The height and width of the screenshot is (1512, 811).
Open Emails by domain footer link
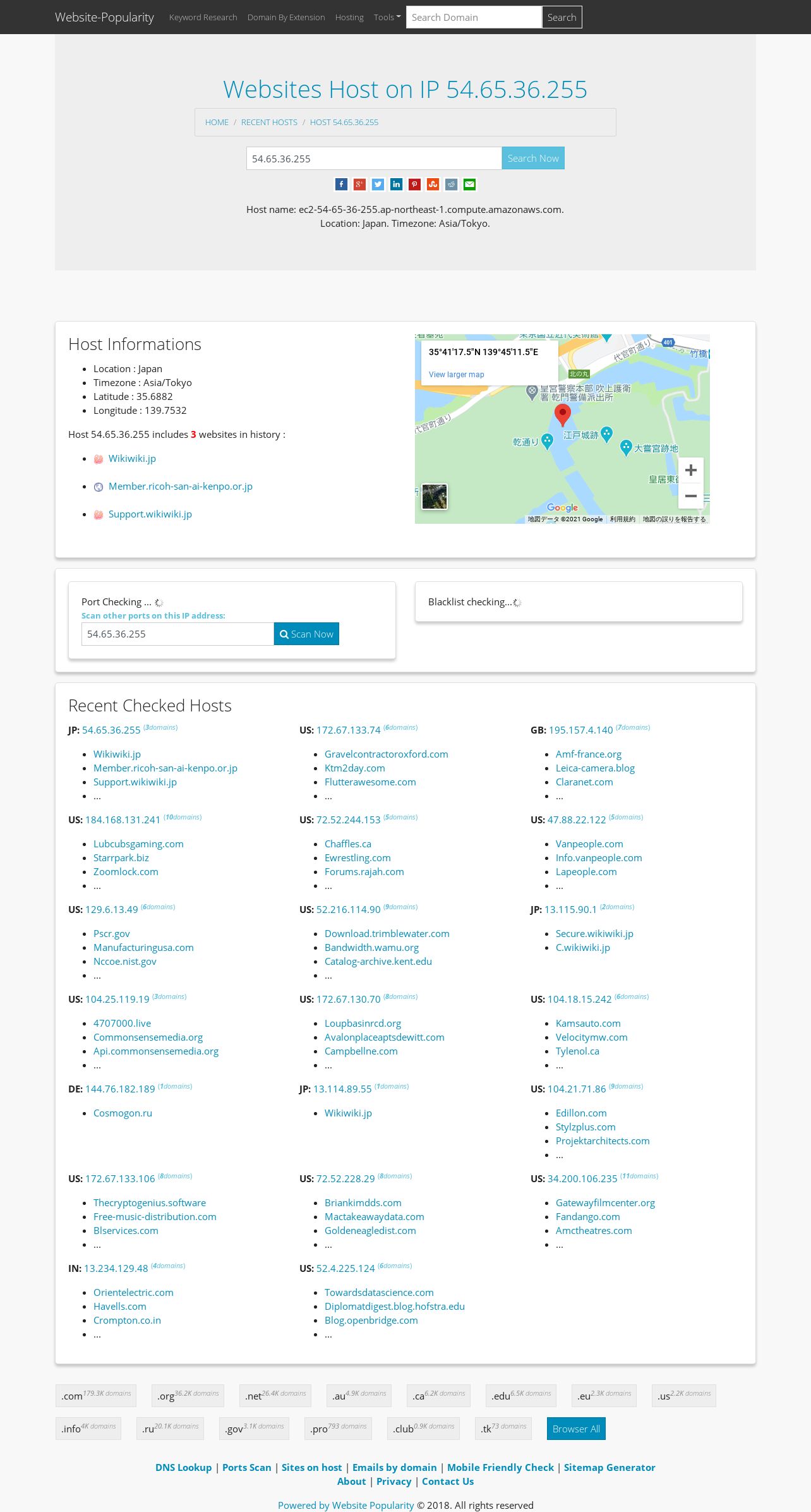pos(395,1467)
